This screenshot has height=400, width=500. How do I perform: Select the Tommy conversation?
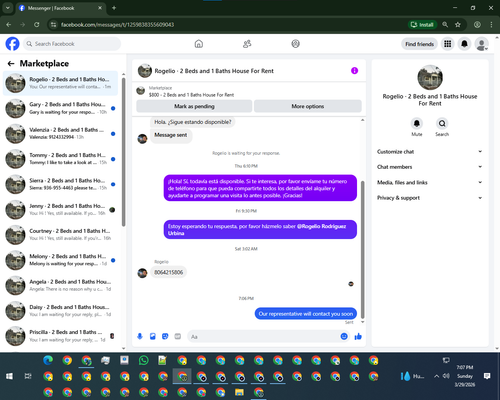[60, 159]
